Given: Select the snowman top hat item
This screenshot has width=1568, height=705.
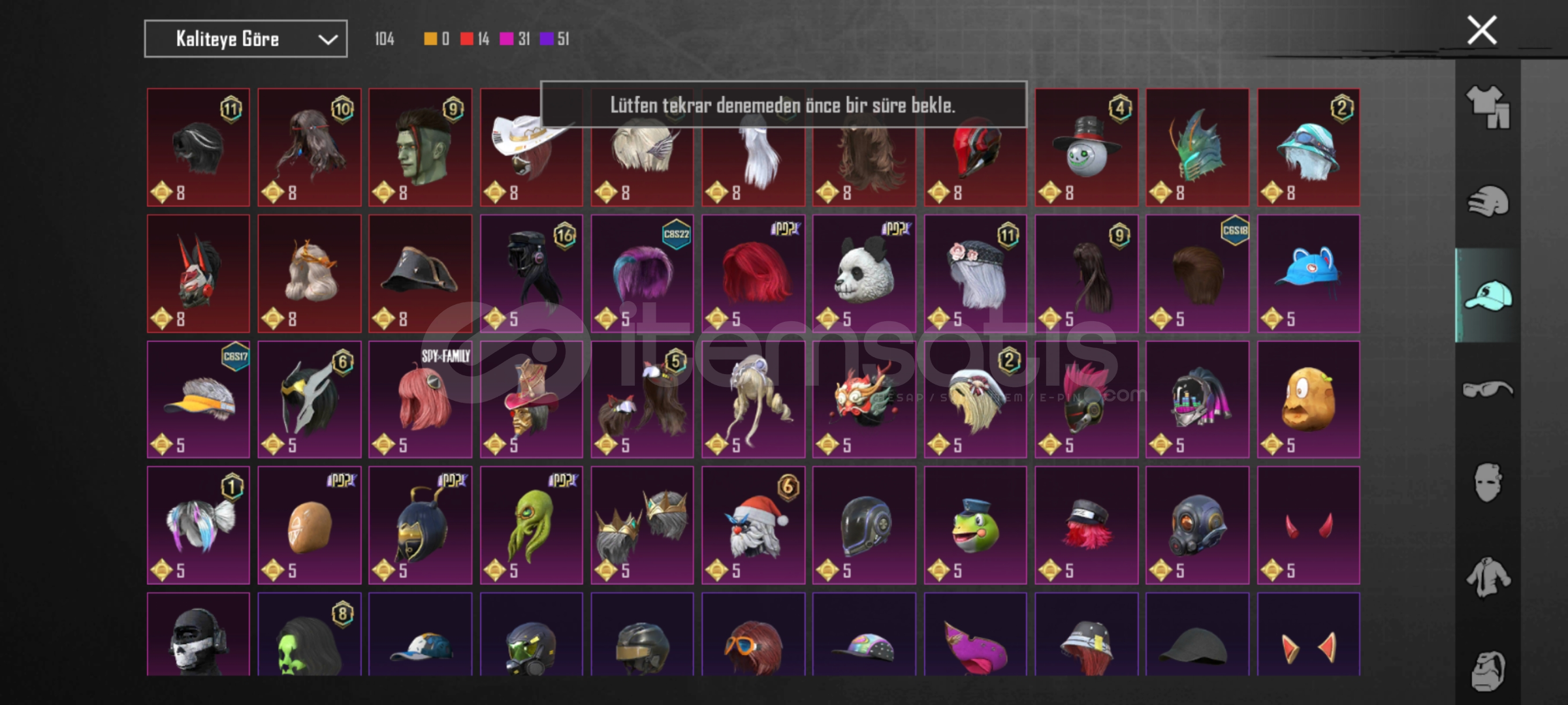Looking at the screenshot, I should click(x=1086, y=148).
